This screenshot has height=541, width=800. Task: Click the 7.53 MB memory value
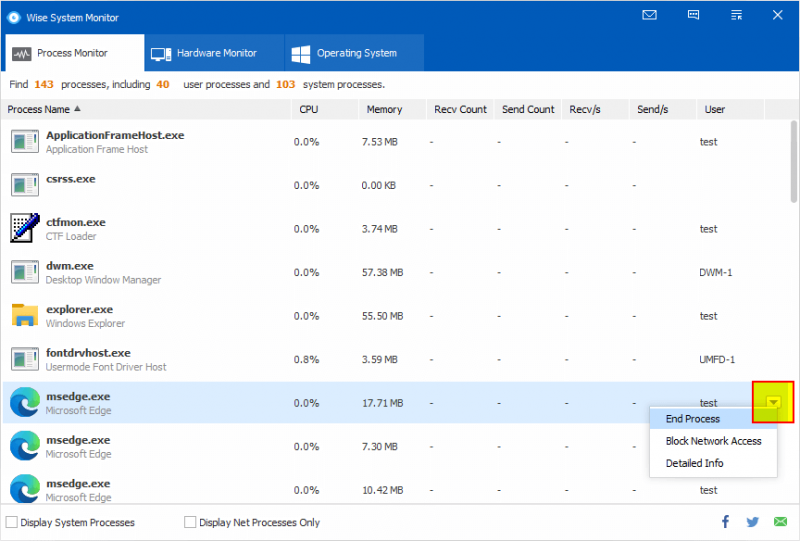(380, 142)
